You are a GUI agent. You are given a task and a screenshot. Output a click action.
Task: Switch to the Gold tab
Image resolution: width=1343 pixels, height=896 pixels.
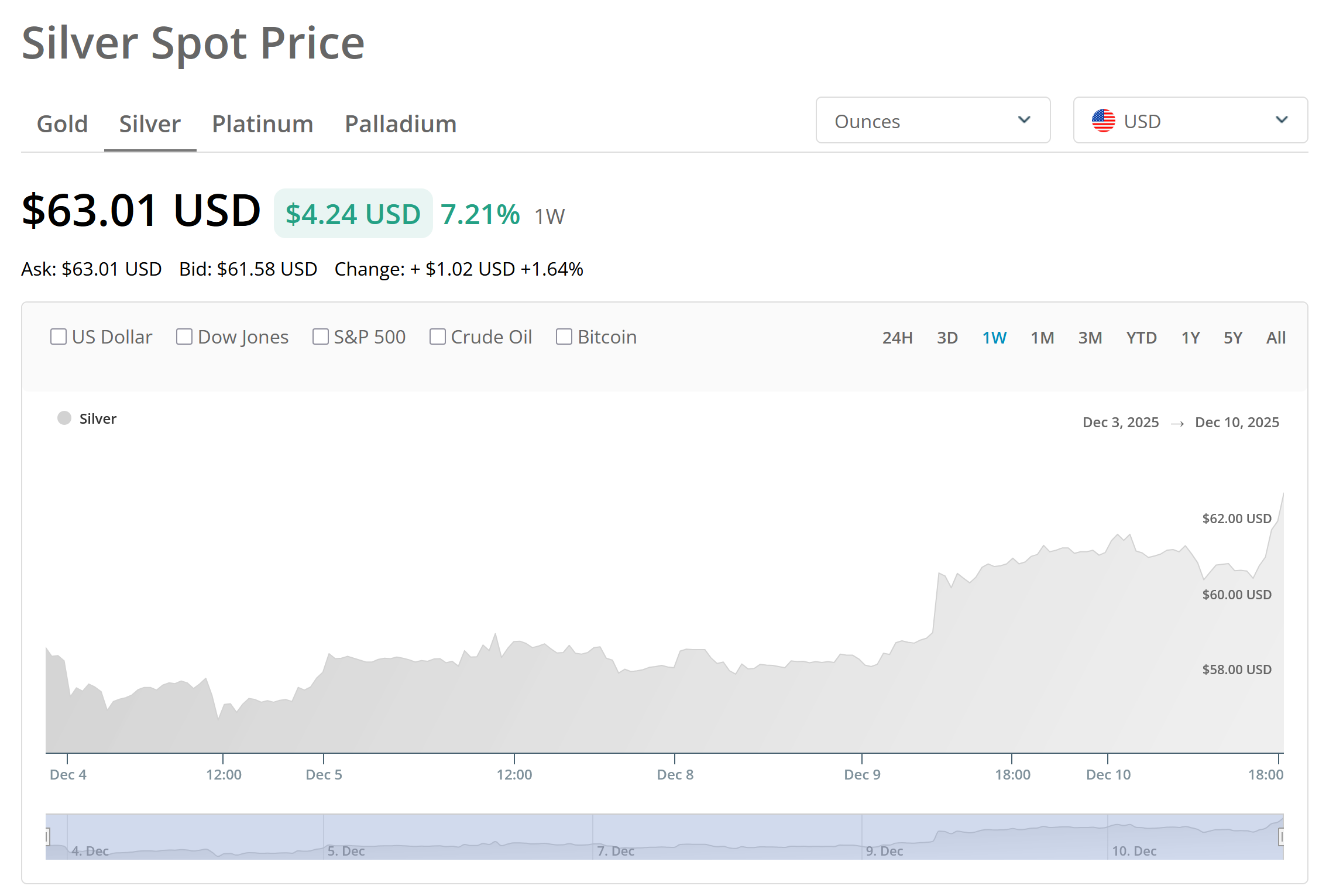point(62,124)
